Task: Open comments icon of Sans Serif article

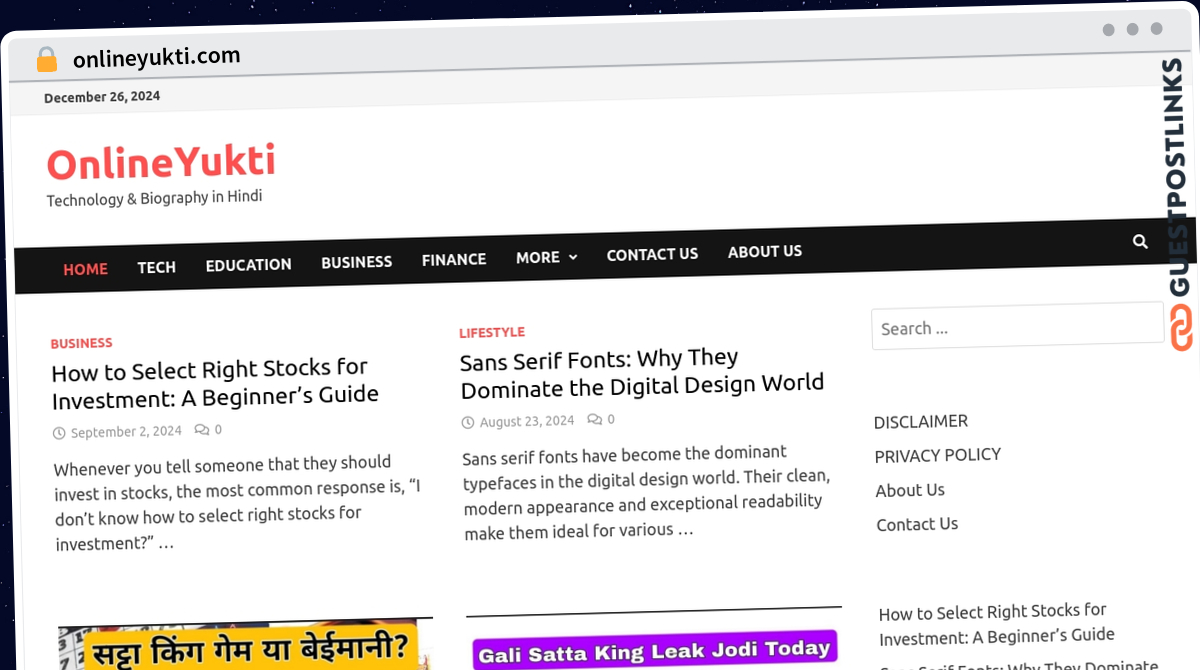Action: [595, 419]
